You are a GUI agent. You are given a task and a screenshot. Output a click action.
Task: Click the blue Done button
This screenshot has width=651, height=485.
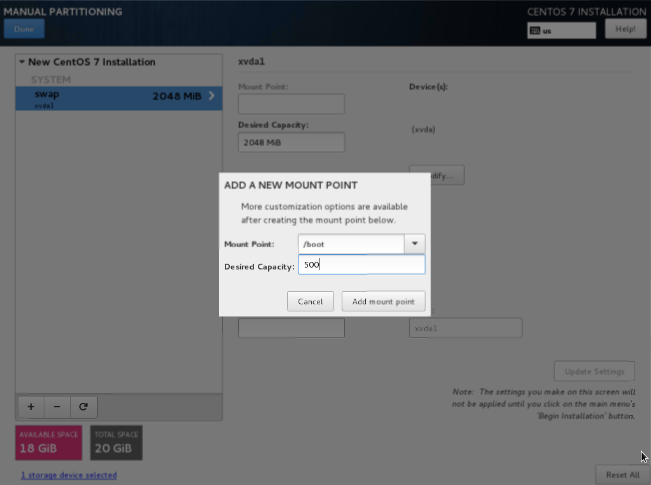(24, 29)
